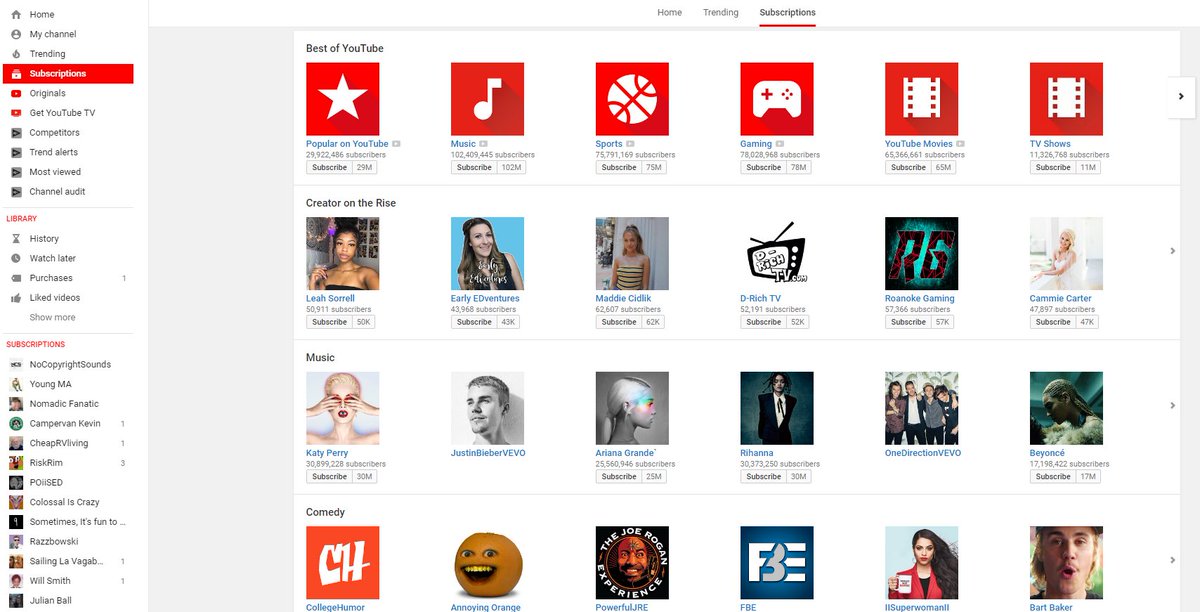Open the Early EDventures channel link
The width and height of the screenshot is (1200, 612).
click(485, 299)
